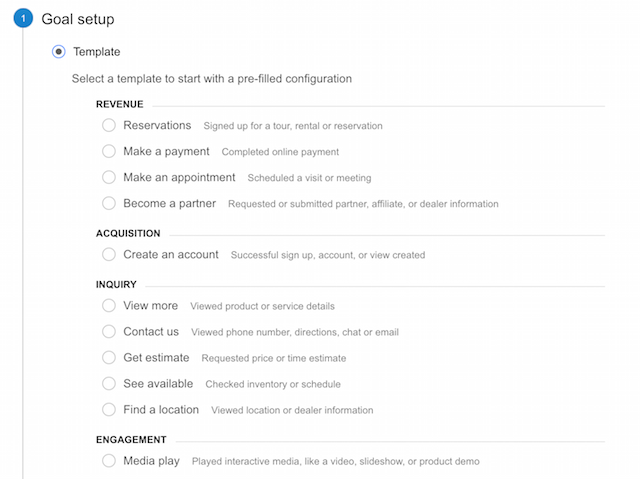Click the Goal setup heading text
Image resolution: width=640 pixels, height=479 pixels.
pos(78,19)
